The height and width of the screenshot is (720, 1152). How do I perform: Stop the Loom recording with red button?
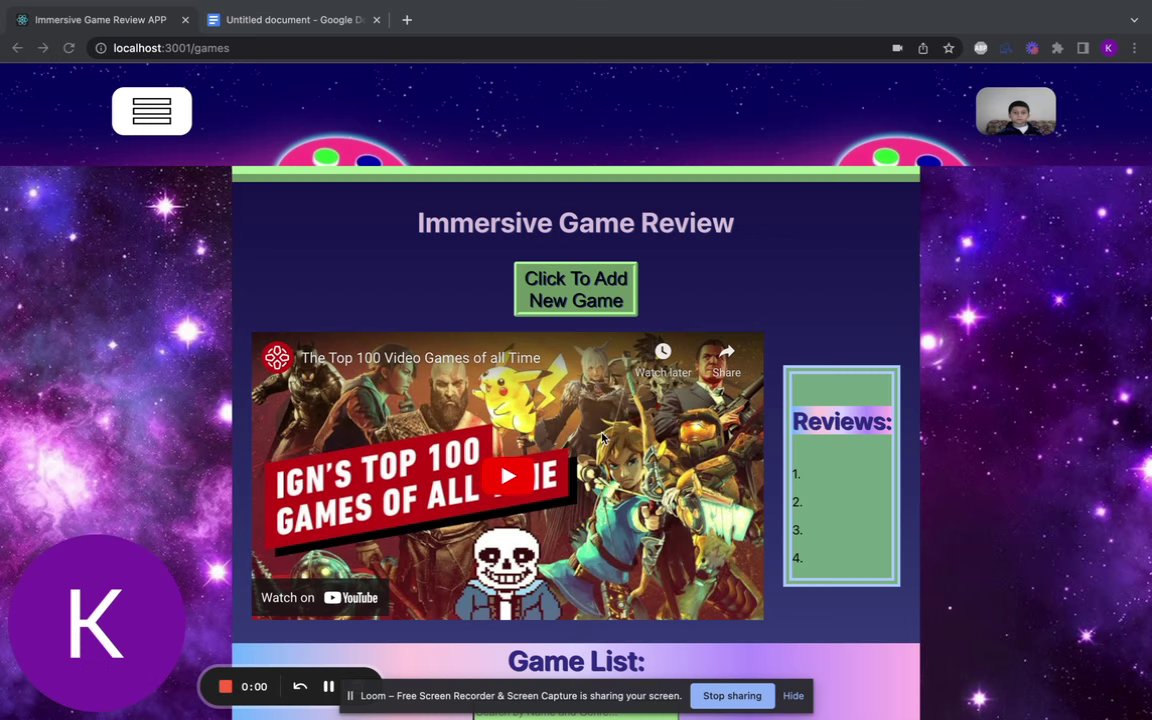[226, 686]
